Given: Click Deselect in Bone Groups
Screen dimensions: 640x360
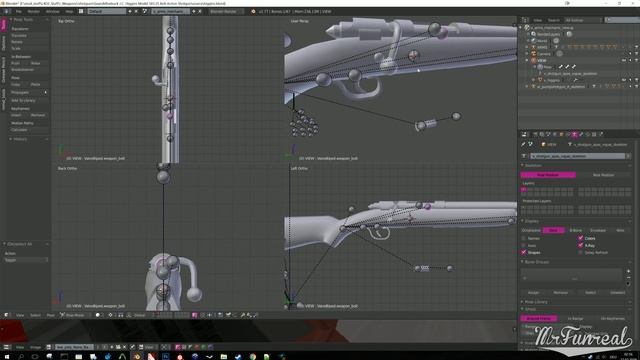Looking at the screenshot, I should pyautogui.click(x=617, y=293).
